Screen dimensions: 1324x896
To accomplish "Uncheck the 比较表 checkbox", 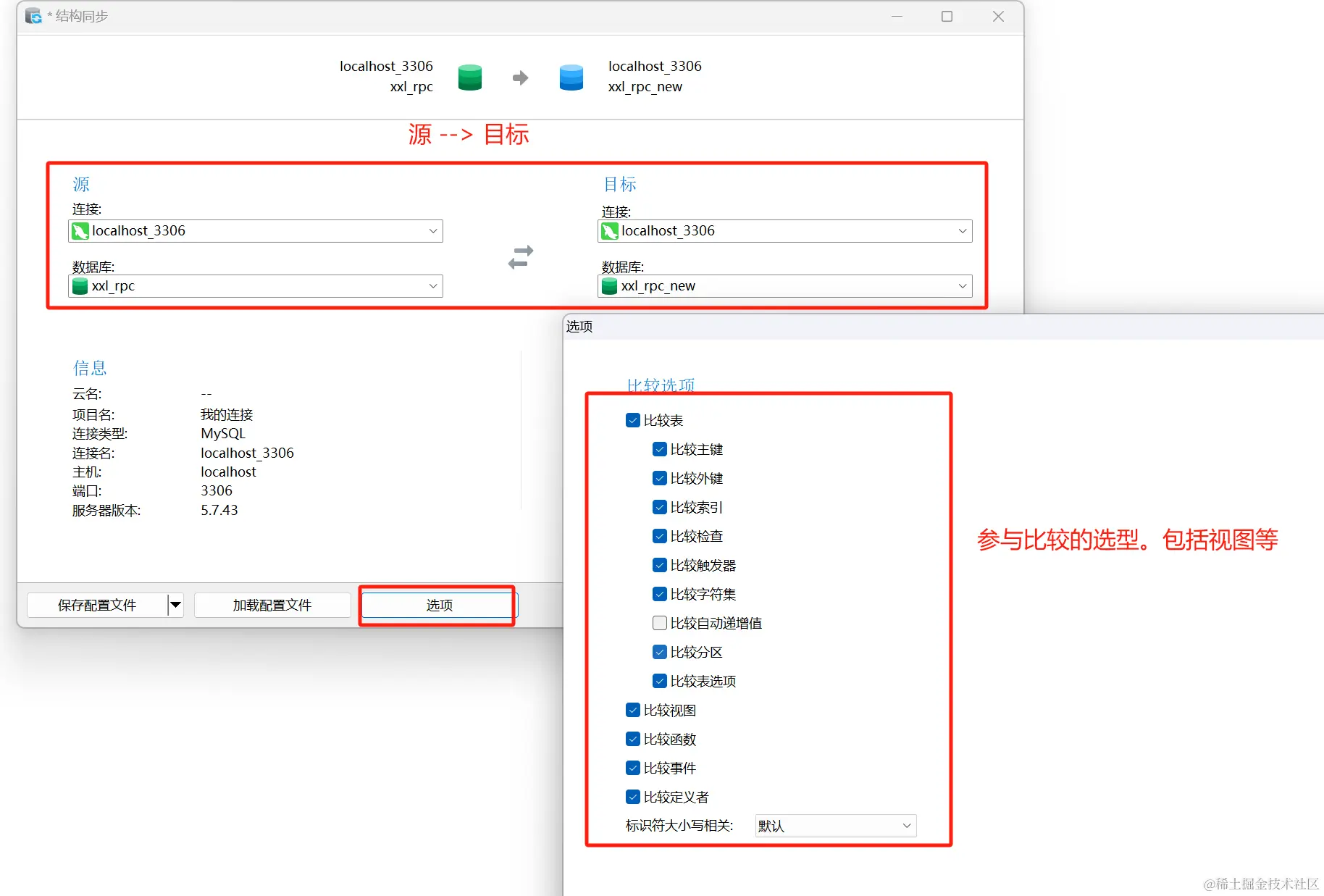I will [632, 420].
